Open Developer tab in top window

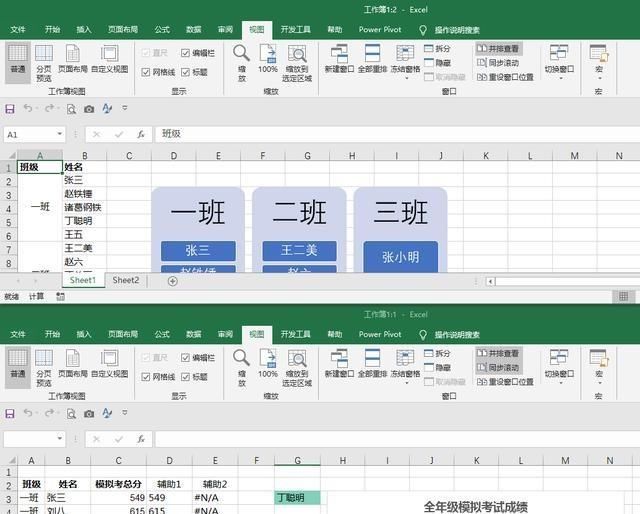(296, 29)
